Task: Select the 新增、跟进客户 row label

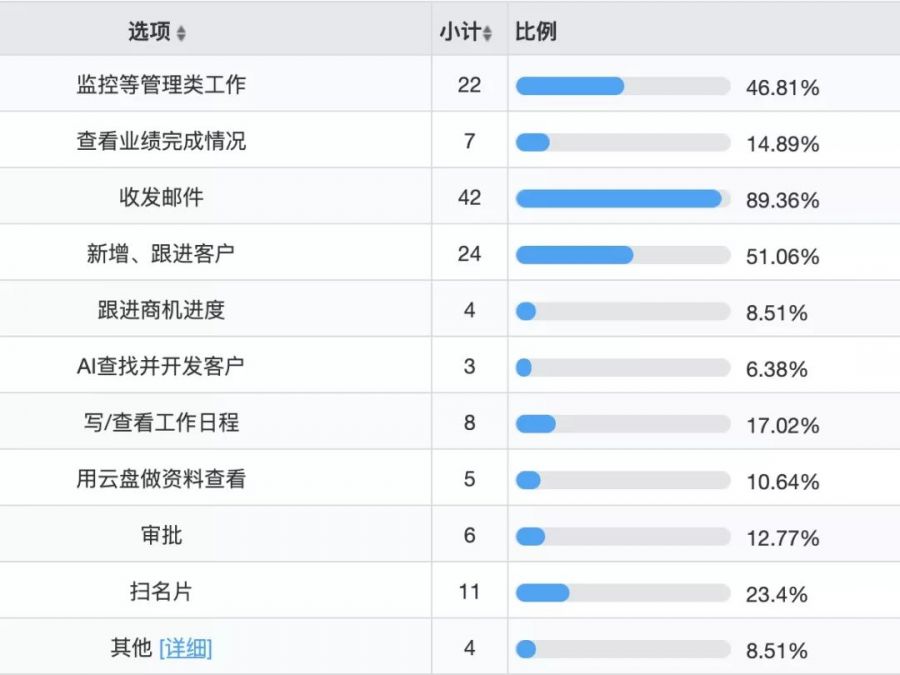Action: pos(161,254)
